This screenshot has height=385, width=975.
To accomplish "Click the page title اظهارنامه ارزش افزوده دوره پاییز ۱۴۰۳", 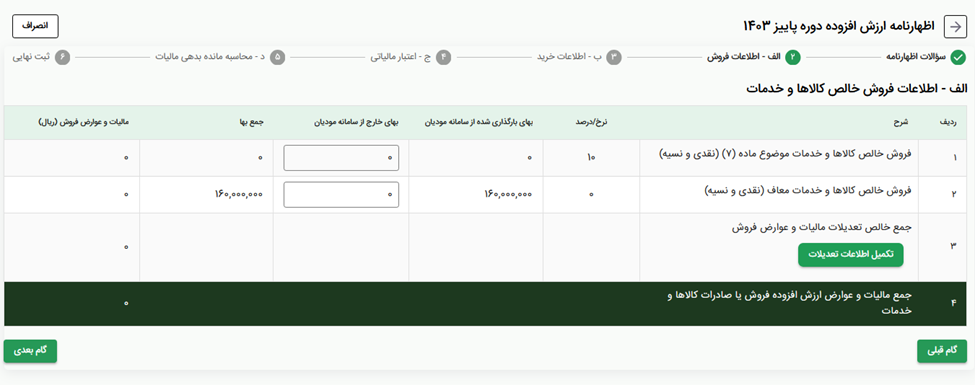I will click(x=839, y=27).
